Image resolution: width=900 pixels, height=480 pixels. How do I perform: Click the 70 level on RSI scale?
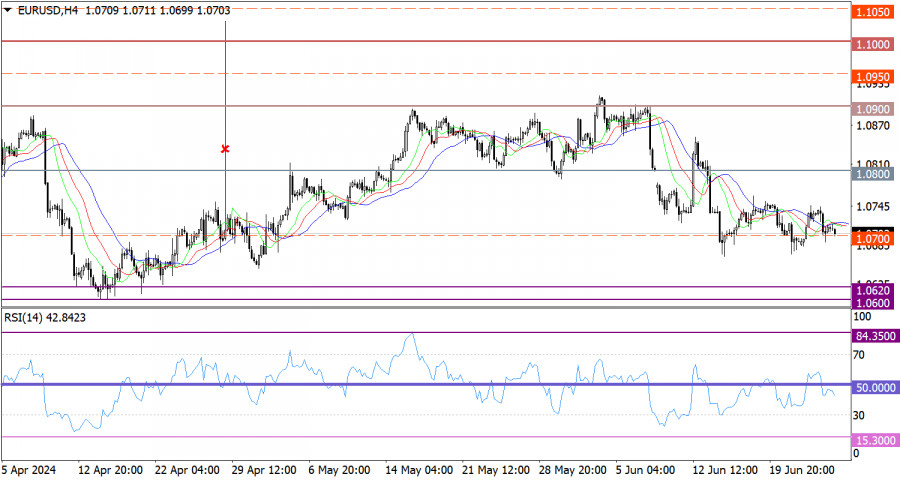coord(859,355)
